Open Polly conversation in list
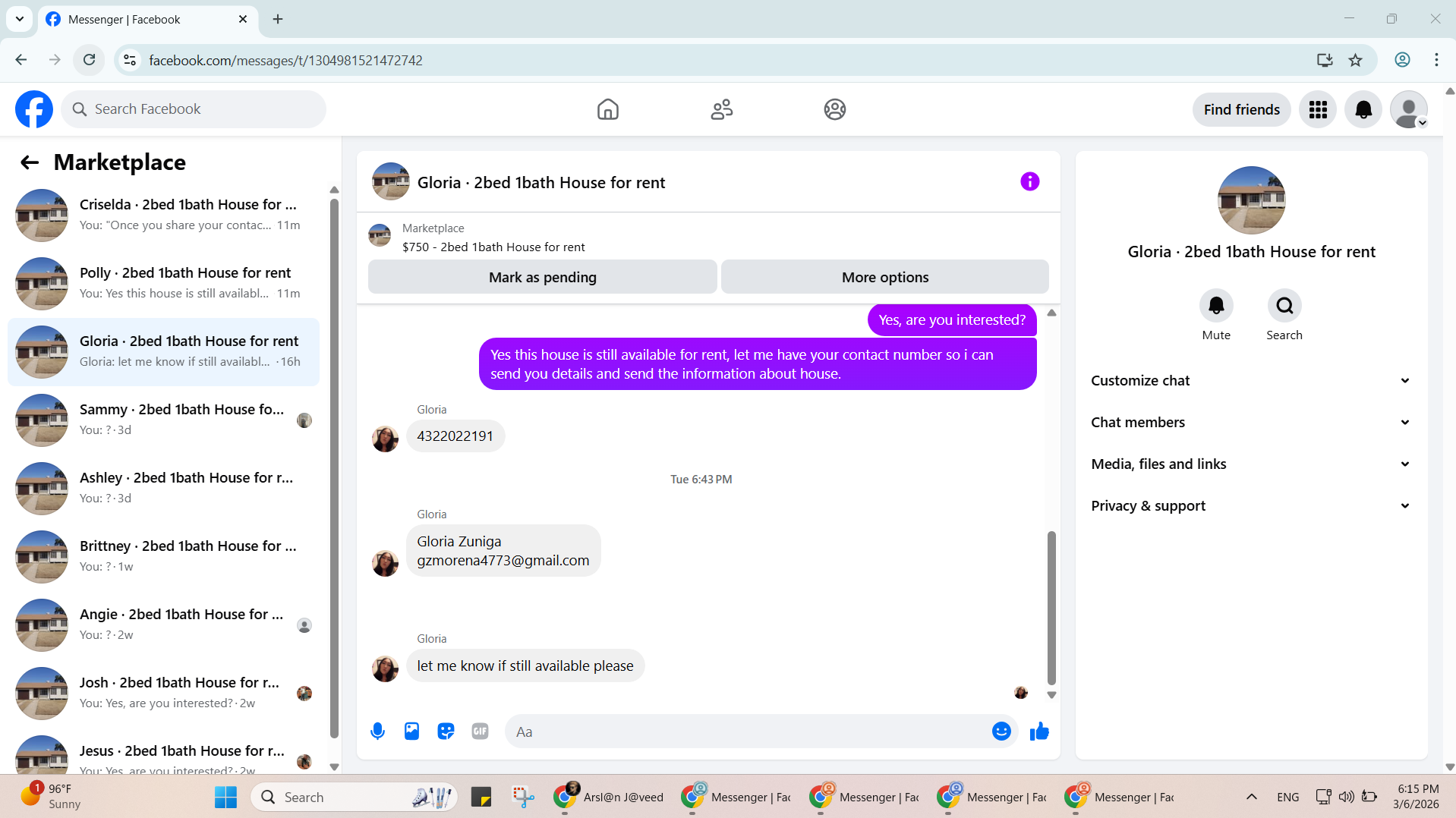Image resolution: width=1456 pixels, height=818 pixels. coord(163,284)
